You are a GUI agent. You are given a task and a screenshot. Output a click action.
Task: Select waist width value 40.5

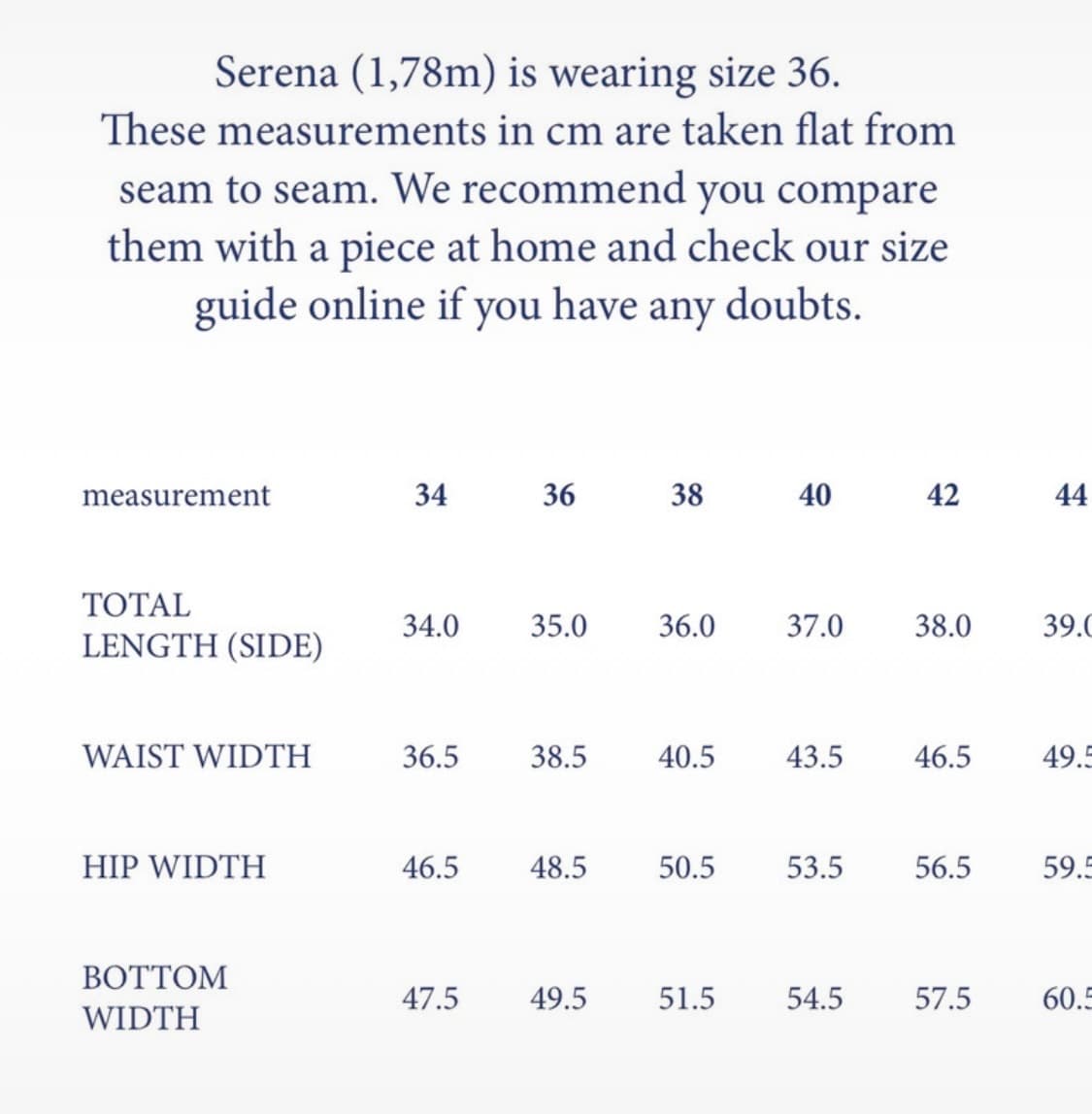coord(686,756)
